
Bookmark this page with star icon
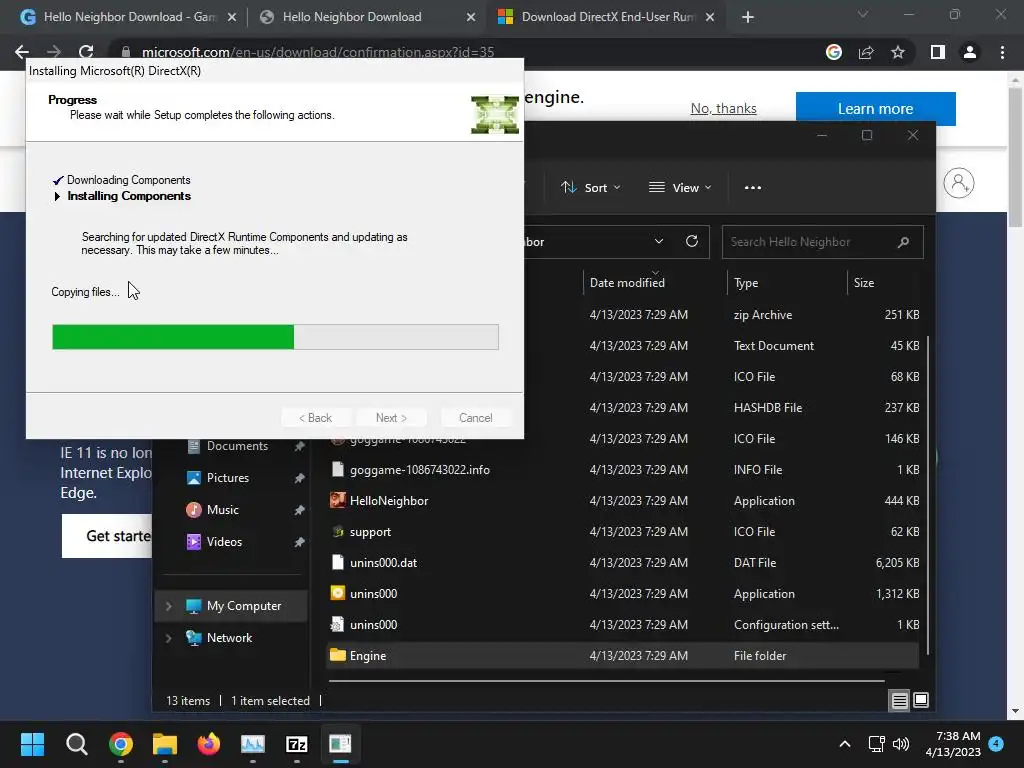tap(898, 52)
